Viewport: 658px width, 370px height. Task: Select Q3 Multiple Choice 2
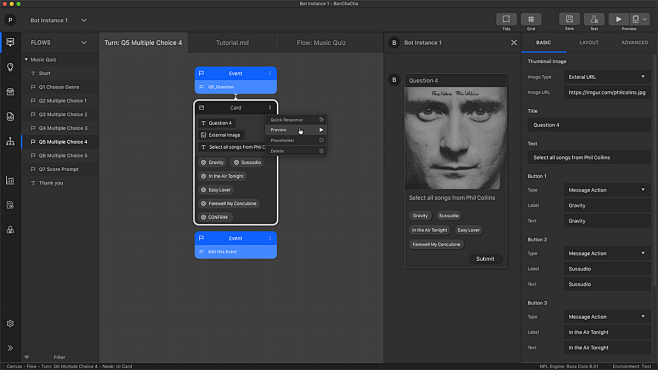[60, 115]
